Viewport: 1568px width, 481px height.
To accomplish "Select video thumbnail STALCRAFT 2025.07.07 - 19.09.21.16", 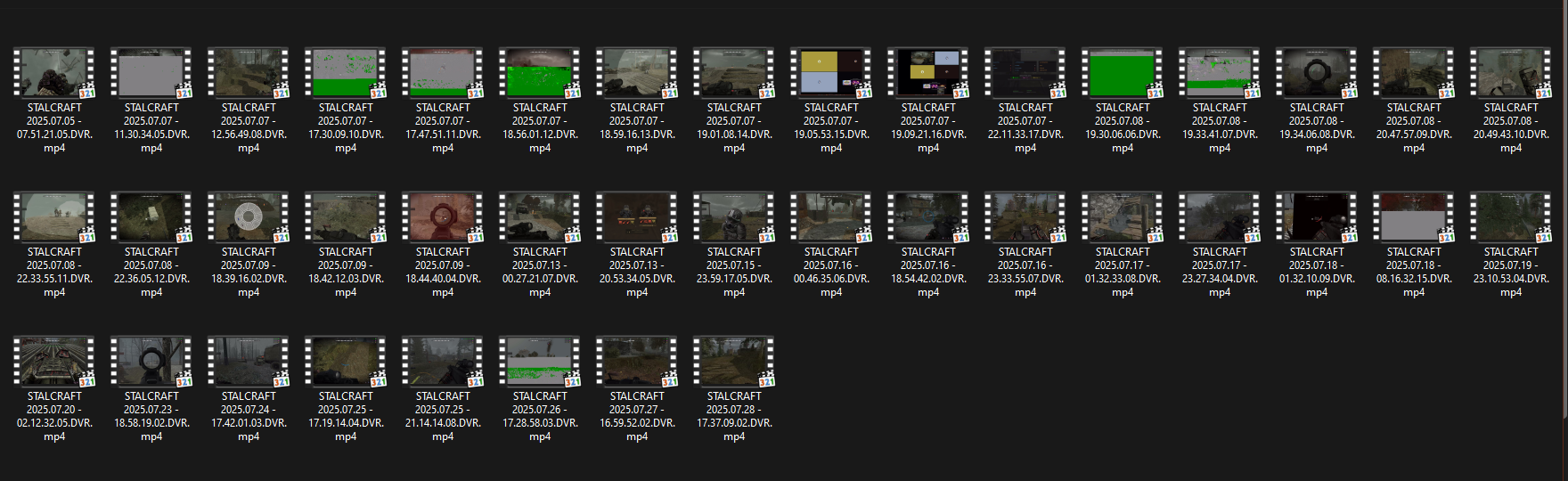I will pyautogui.click(x=928, y=72).
